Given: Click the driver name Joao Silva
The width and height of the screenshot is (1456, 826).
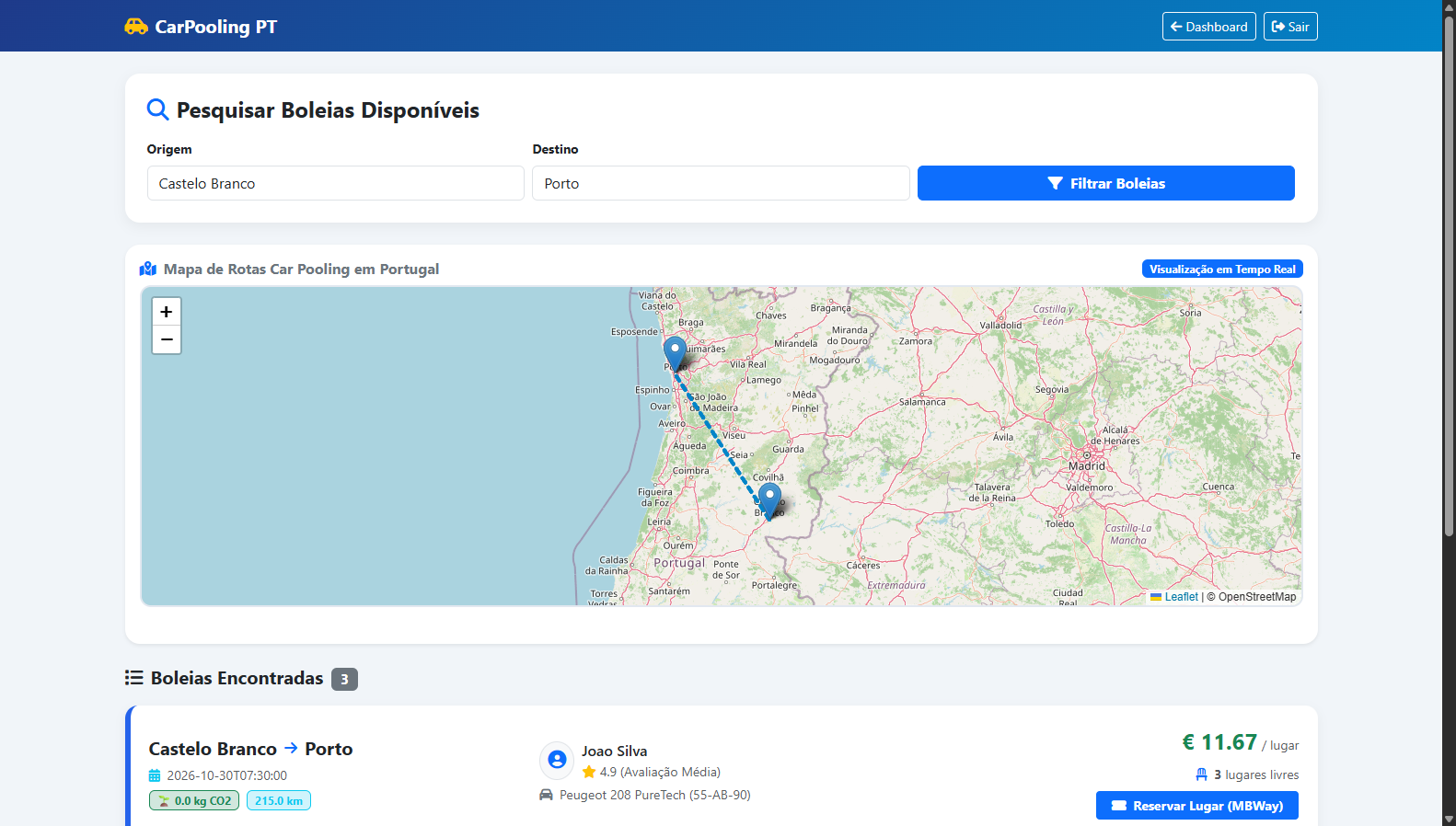Looking at the screenshot, I should (615, 751).
